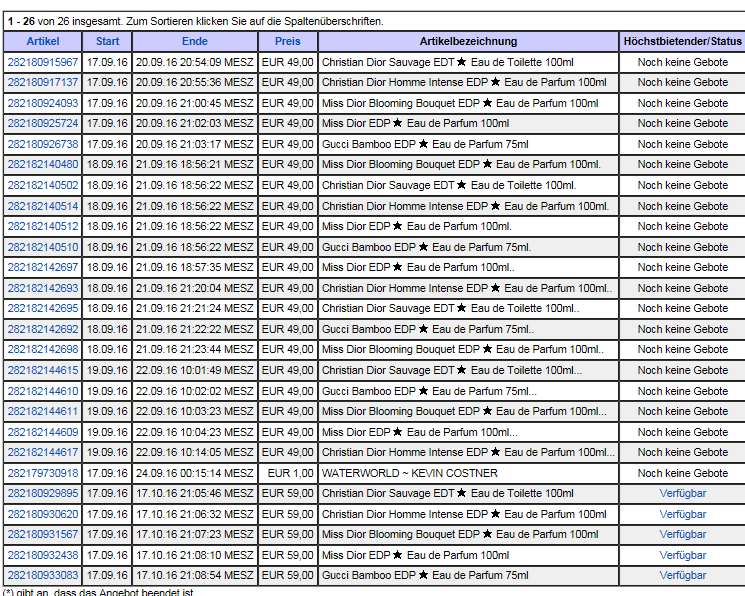Select the '1 - 26 von 26 insgesamt' text

point(65,21)
